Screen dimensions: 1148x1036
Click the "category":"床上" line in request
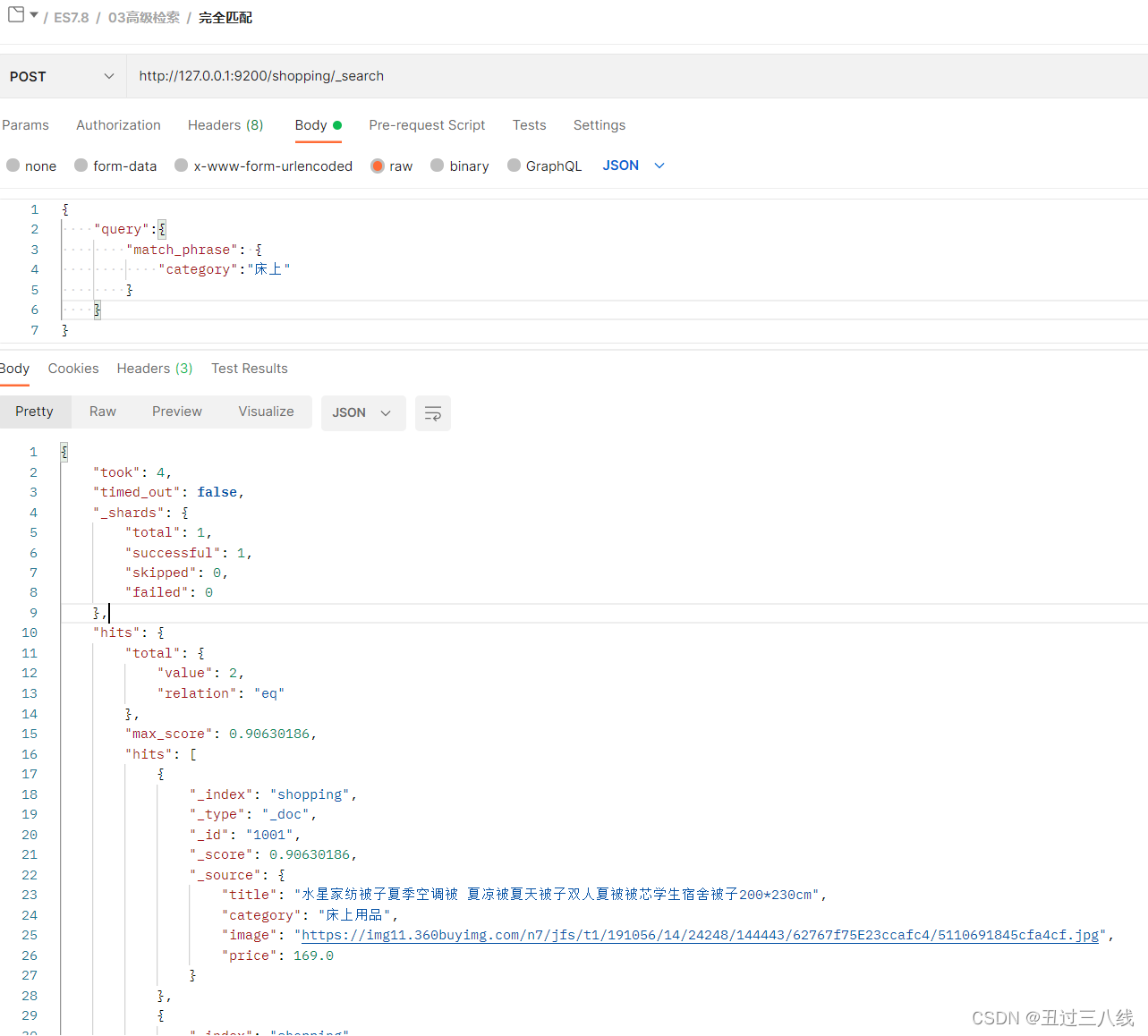pyautogui.click(x=225, y=269)
